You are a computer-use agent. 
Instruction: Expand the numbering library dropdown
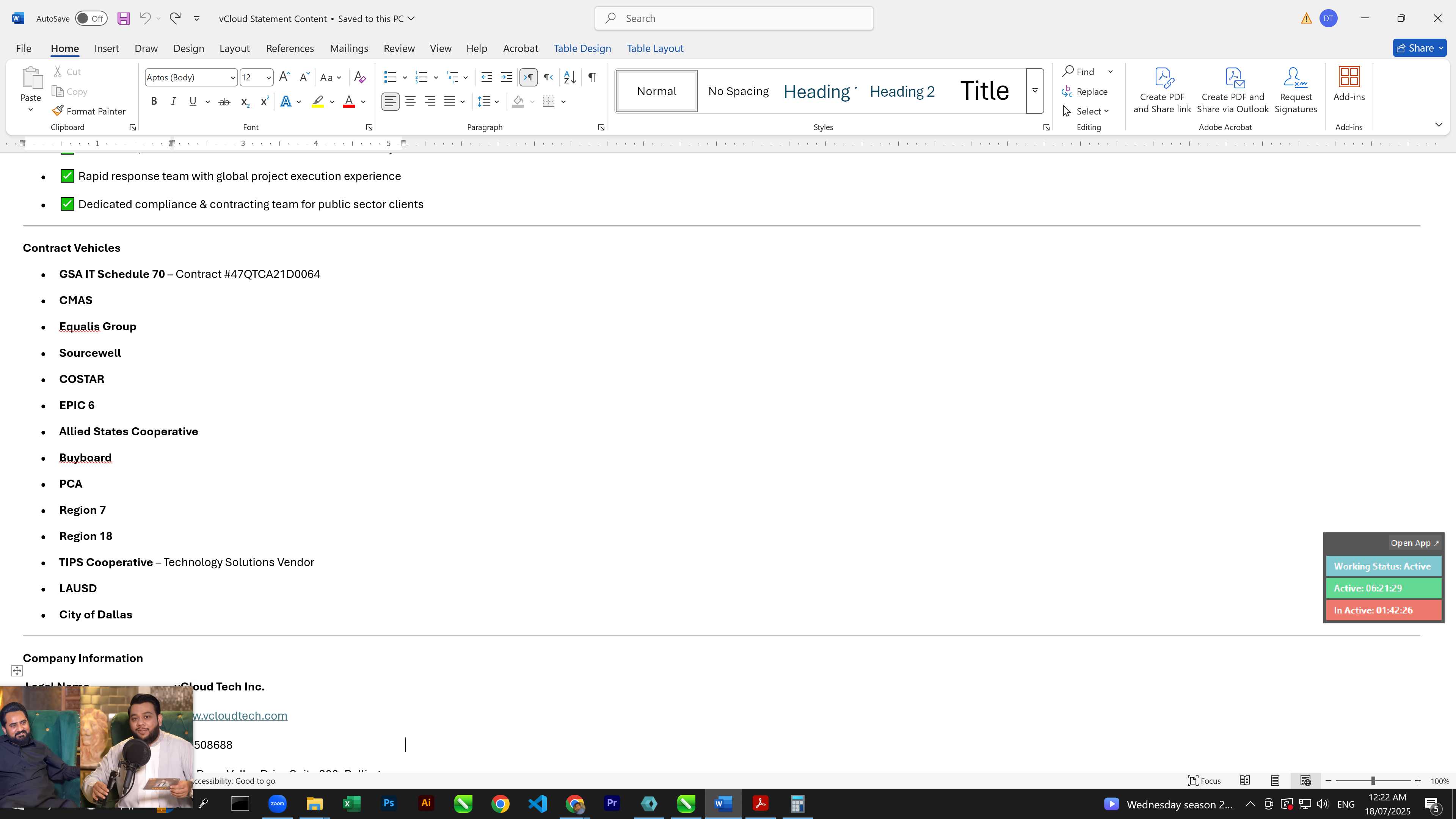(436, 77)
